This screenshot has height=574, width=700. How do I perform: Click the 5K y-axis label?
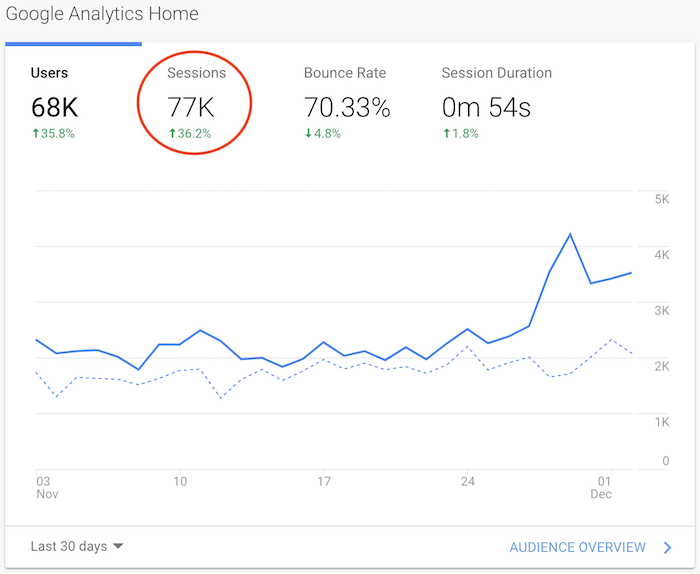coord(662,199)
